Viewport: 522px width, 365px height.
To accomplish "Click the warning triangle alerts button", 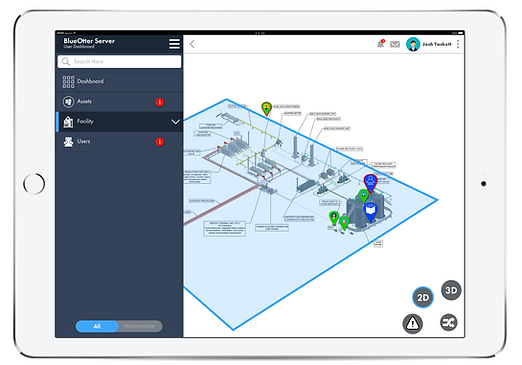I will click(x=413, y=323).
